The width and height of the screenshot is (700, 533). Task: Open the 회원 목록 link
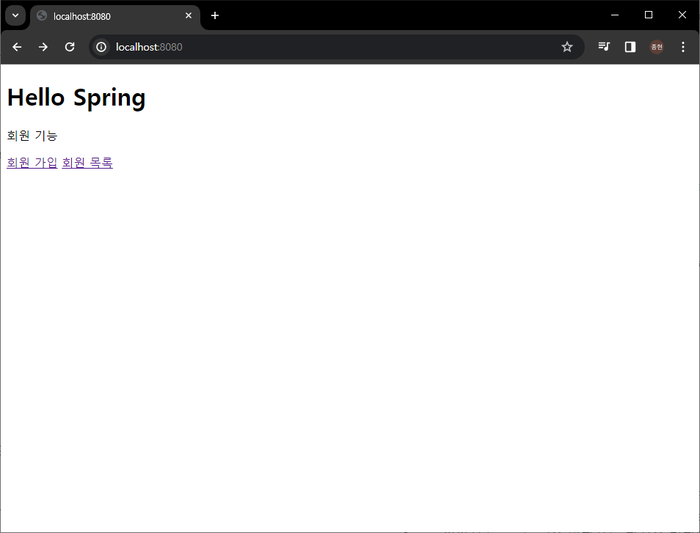point(88,162)
